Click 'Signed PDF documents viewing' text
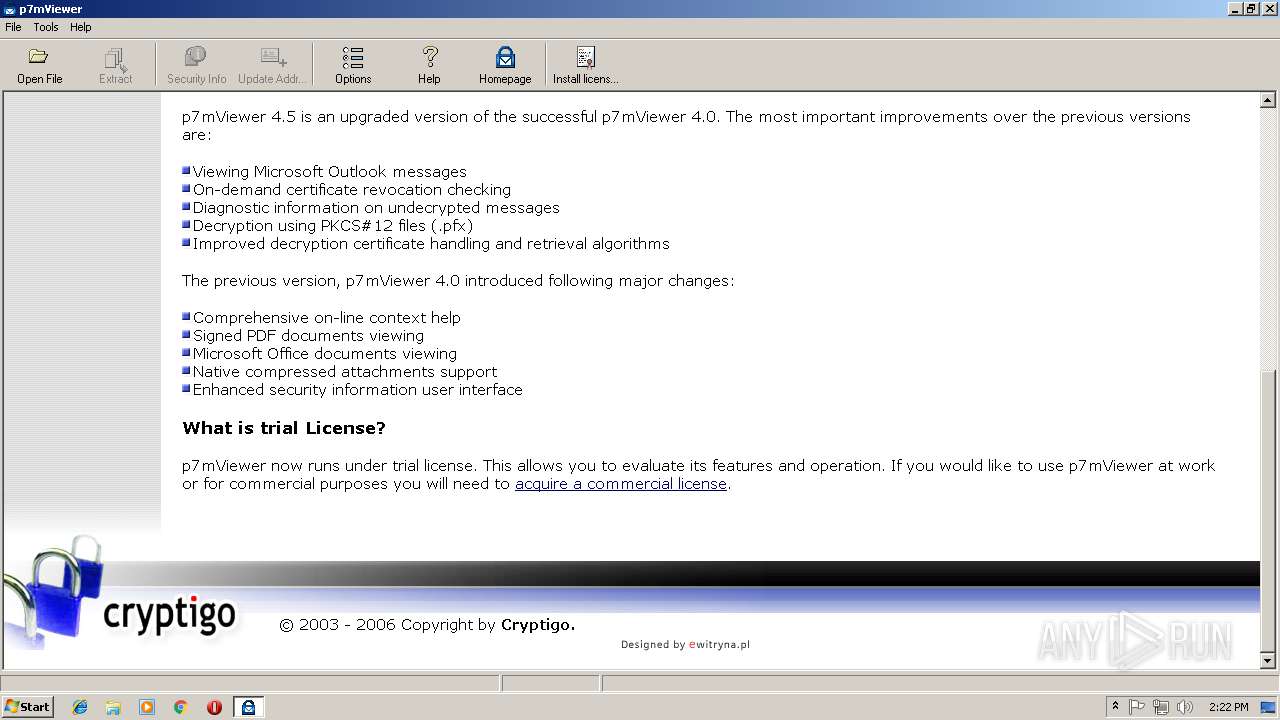1280x720 pixels. [x=308, y=336]
